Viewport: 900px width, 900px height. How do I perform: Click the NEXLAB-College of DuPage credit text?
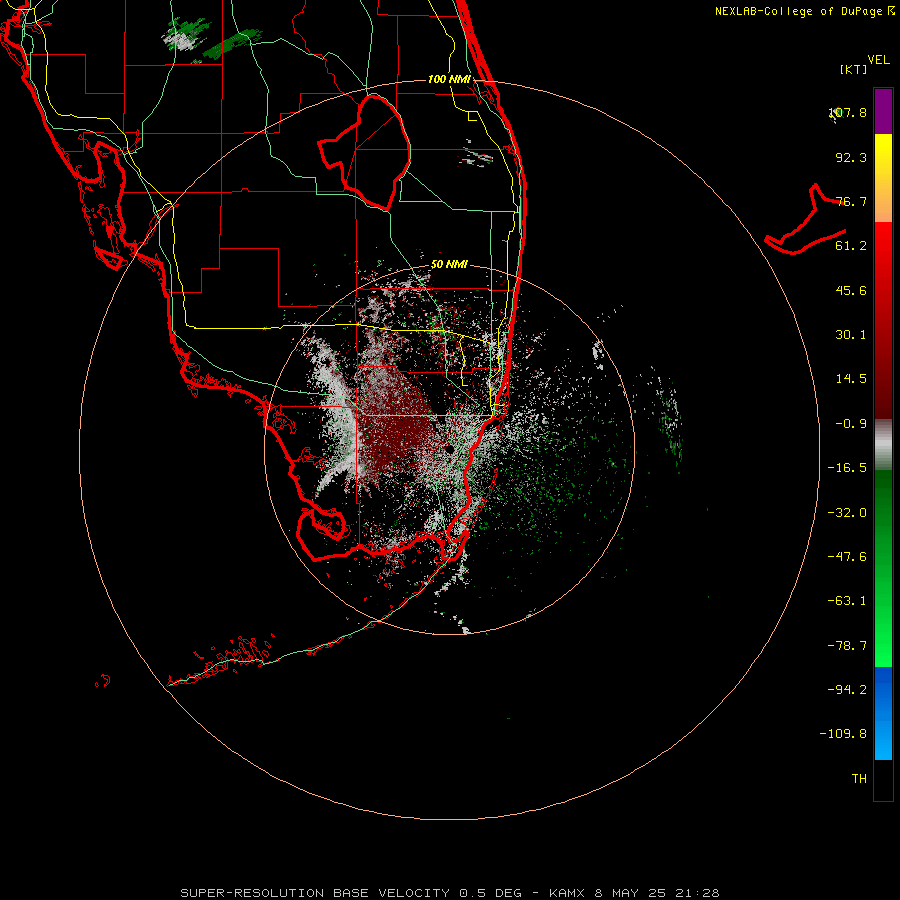click(x=799, y=11)
